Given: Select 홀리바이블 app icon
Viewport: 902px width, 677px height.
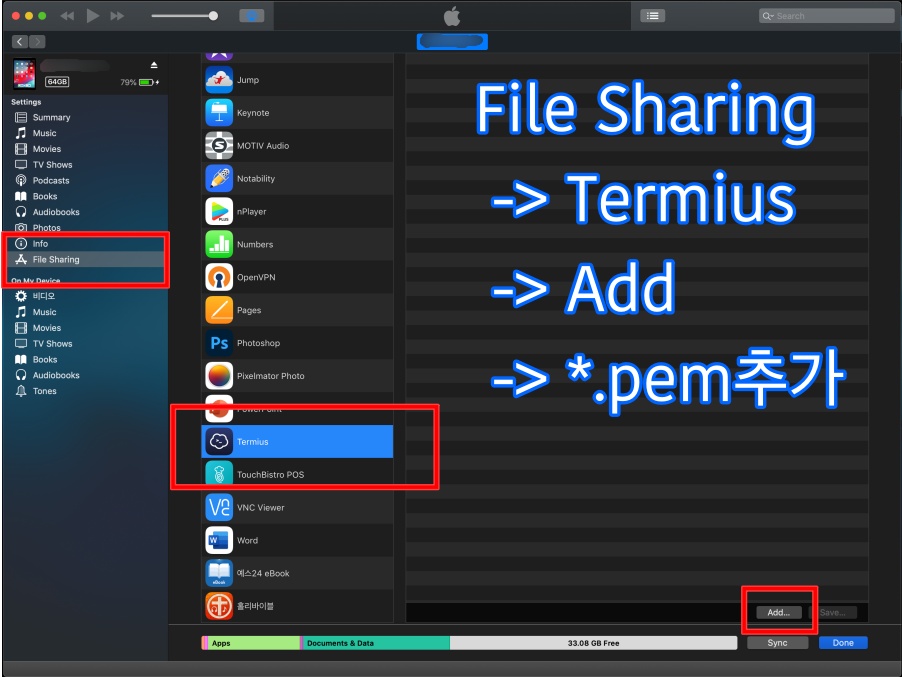Looking at the screenshot, I should point(219,606).
